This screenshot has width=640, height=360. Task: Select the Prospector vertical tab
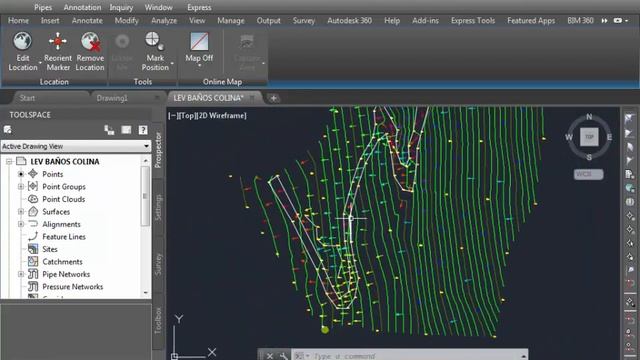pos(158,150)
